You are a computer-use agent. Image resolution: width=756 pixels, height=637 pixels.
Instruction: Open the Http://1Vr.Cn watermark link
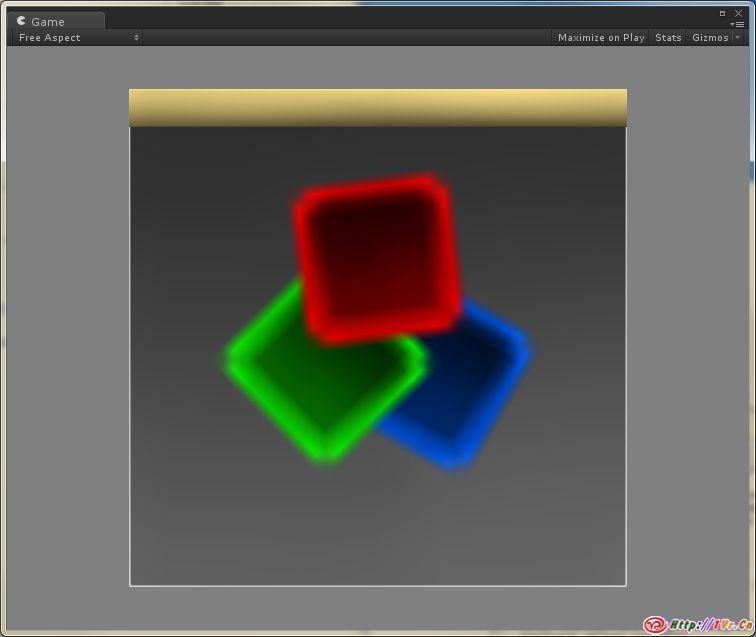click(x=710, y=625)
